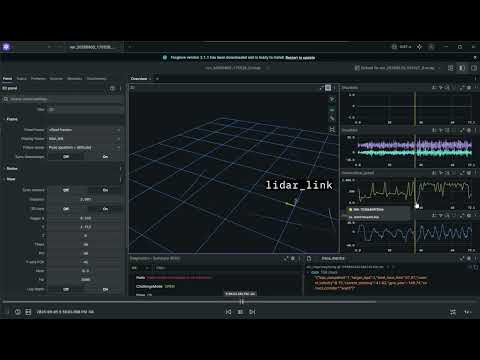Open the second Frame dropdown

[85, 138]
